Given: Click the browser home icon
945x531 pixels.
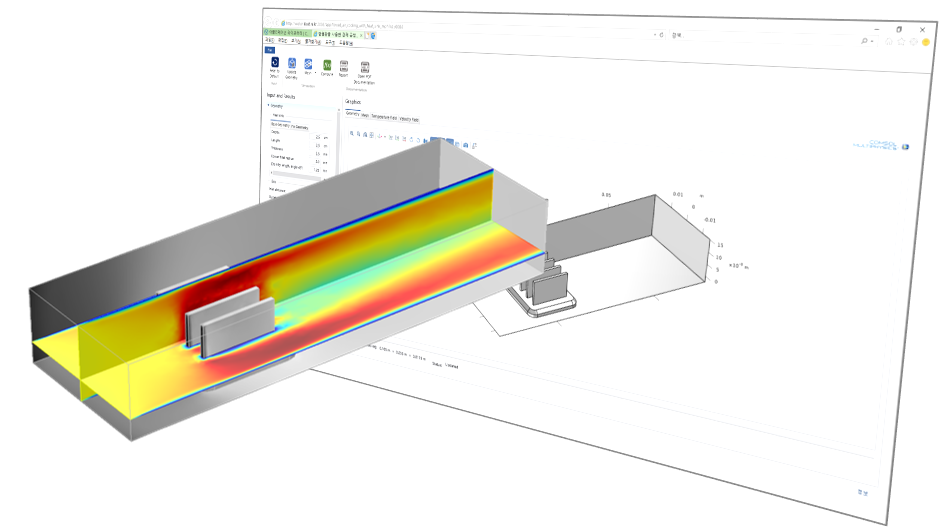Looking at the screenshot, I should (x=887, y=41).
